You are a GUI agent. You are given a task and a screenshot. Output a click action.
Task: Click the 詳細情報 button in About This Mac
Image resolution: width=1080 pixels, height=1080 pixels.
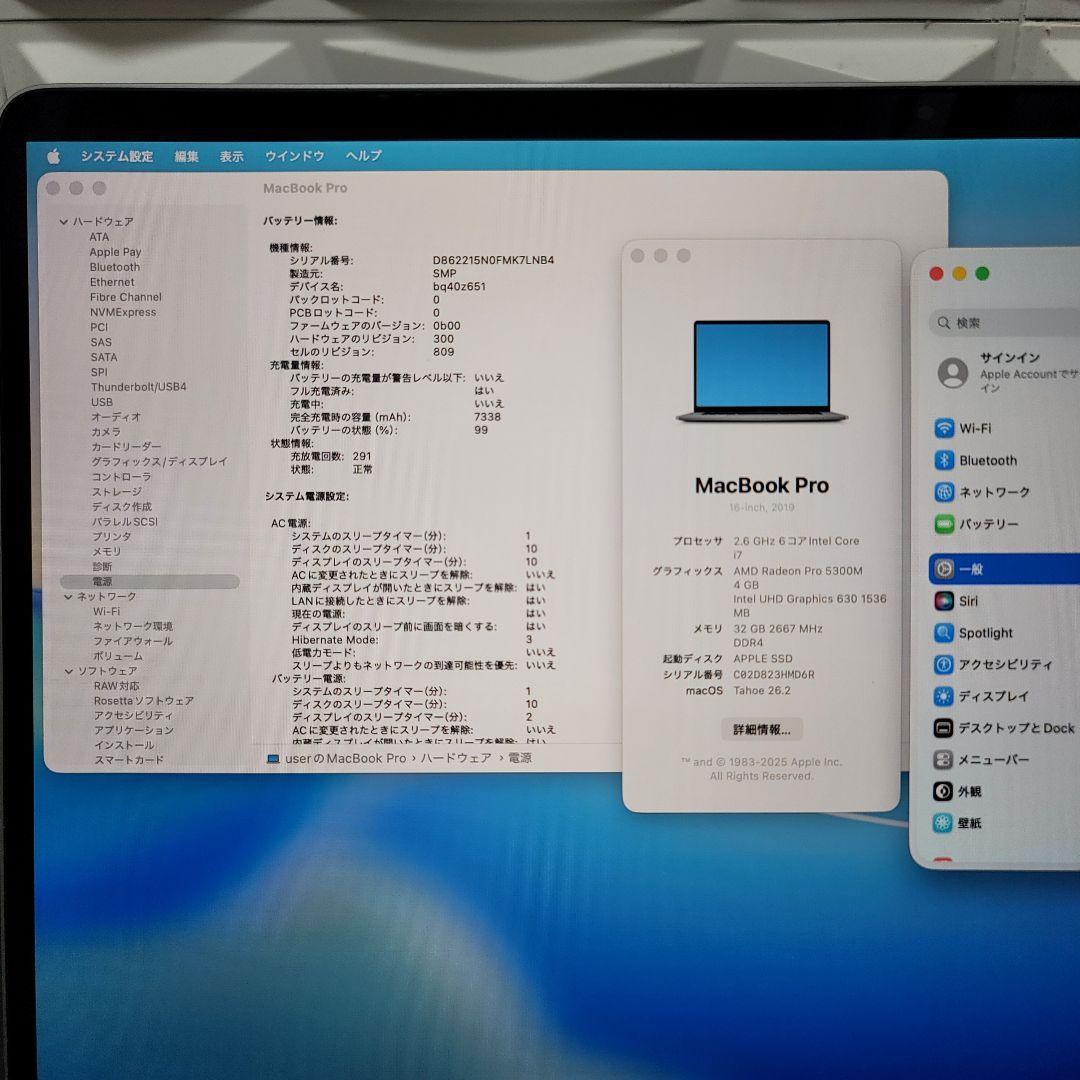(761, 728)
